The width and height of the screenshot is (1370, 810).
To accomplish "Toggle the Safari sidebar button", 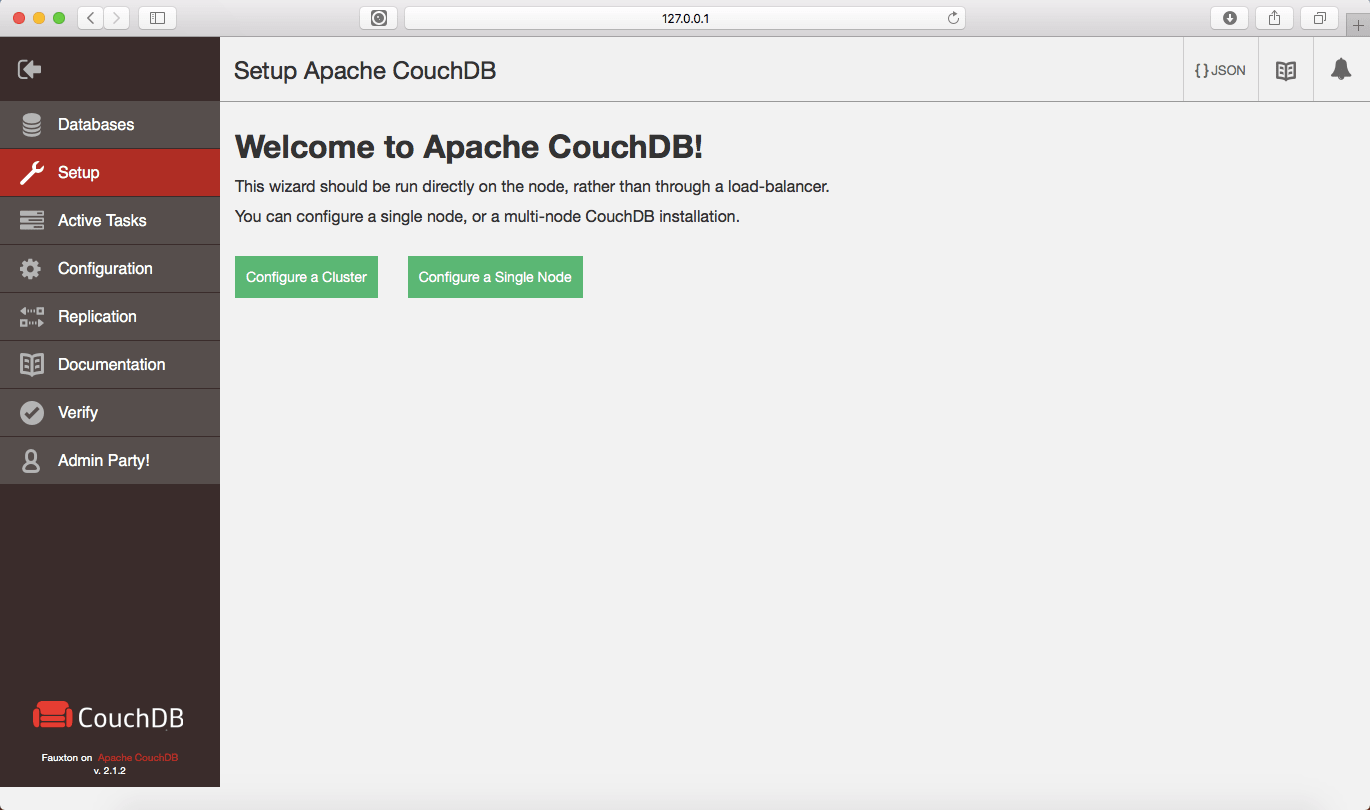I will point(157,18).
